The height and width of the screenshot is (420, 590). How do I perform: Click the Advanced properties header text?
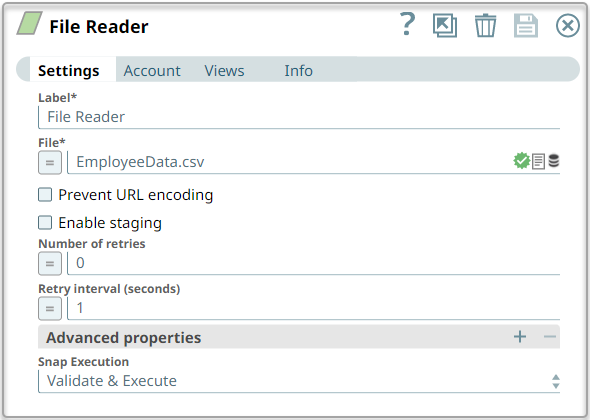tap(123, 338)
